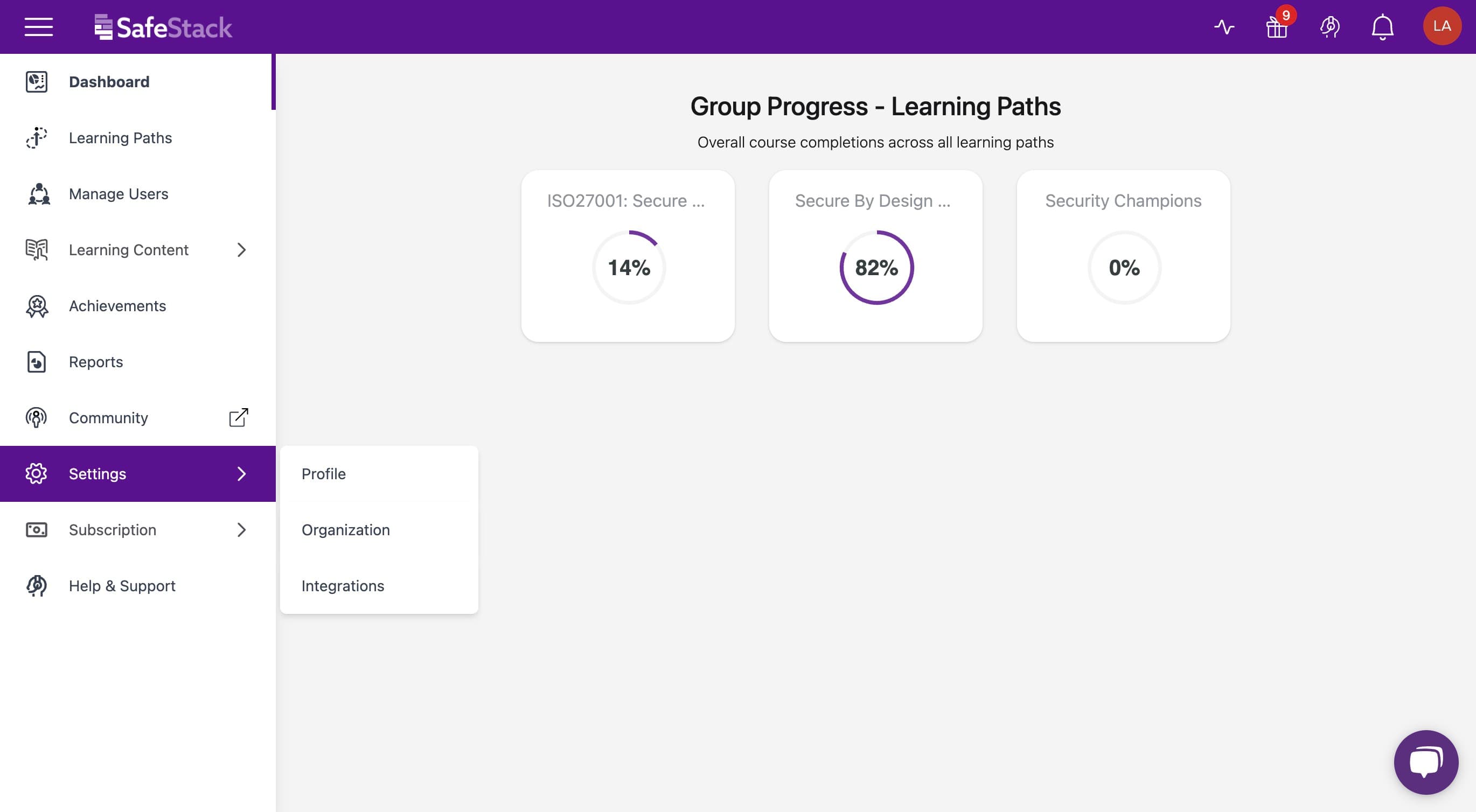Select Profile from Settings submenu
The height and width of the screenshot is (812, 1476).
point(324,474)
